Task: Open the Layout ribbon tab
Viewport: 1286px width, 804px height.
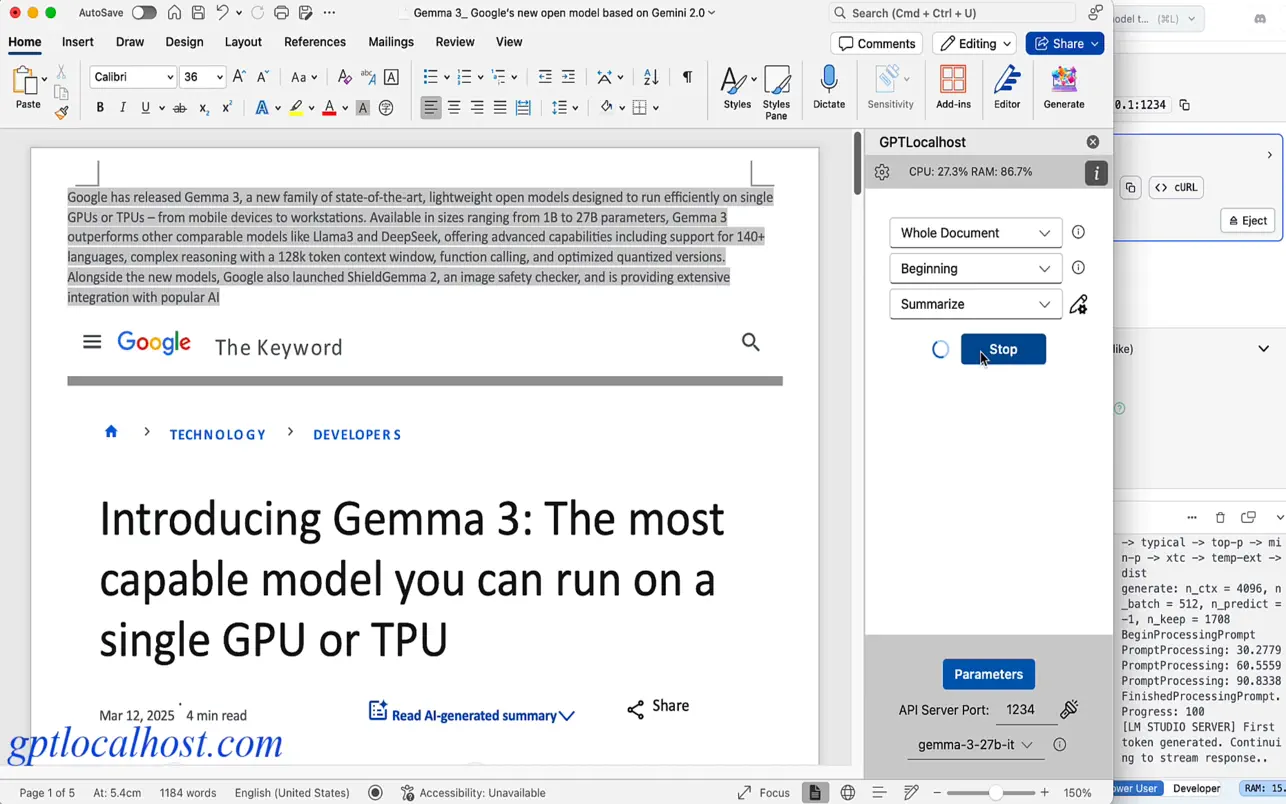Action: coord(243,42)
